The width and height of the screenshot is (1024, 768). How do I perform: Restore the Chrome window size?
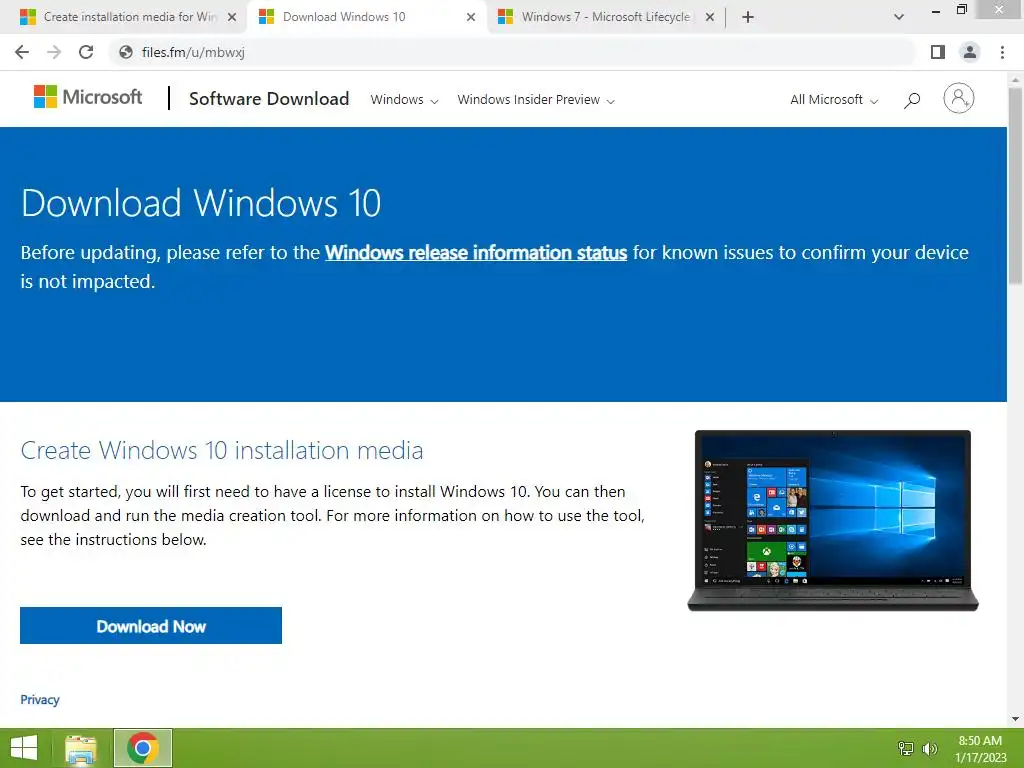pos(961,10)
